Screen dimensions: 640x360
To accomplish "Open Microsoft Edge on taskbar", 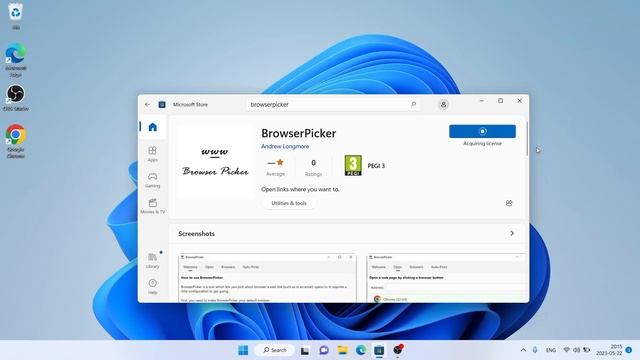I will coord(361,350).
